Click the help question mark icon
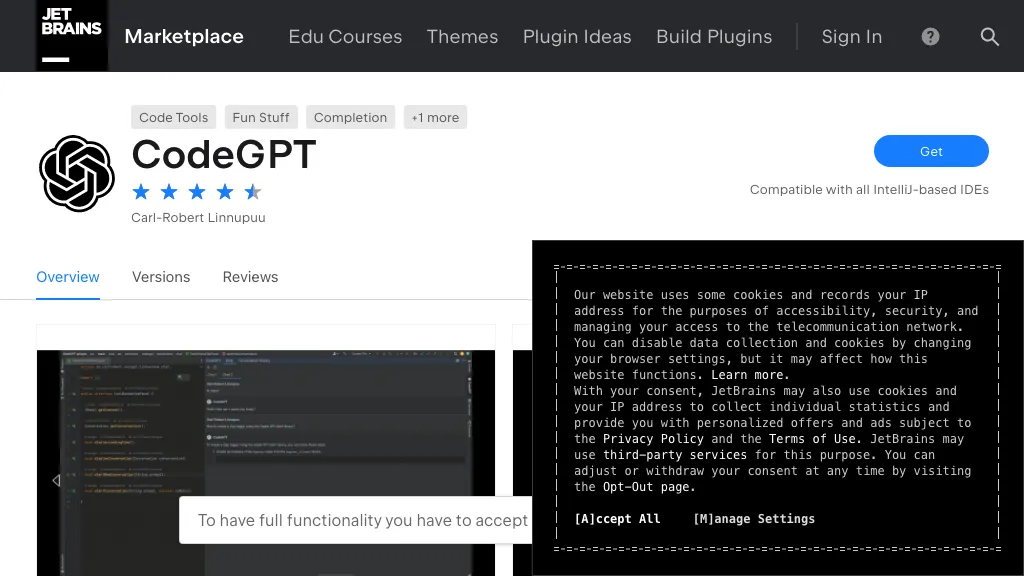Screen dimensions: 1024x576 (x=930, y=37)
